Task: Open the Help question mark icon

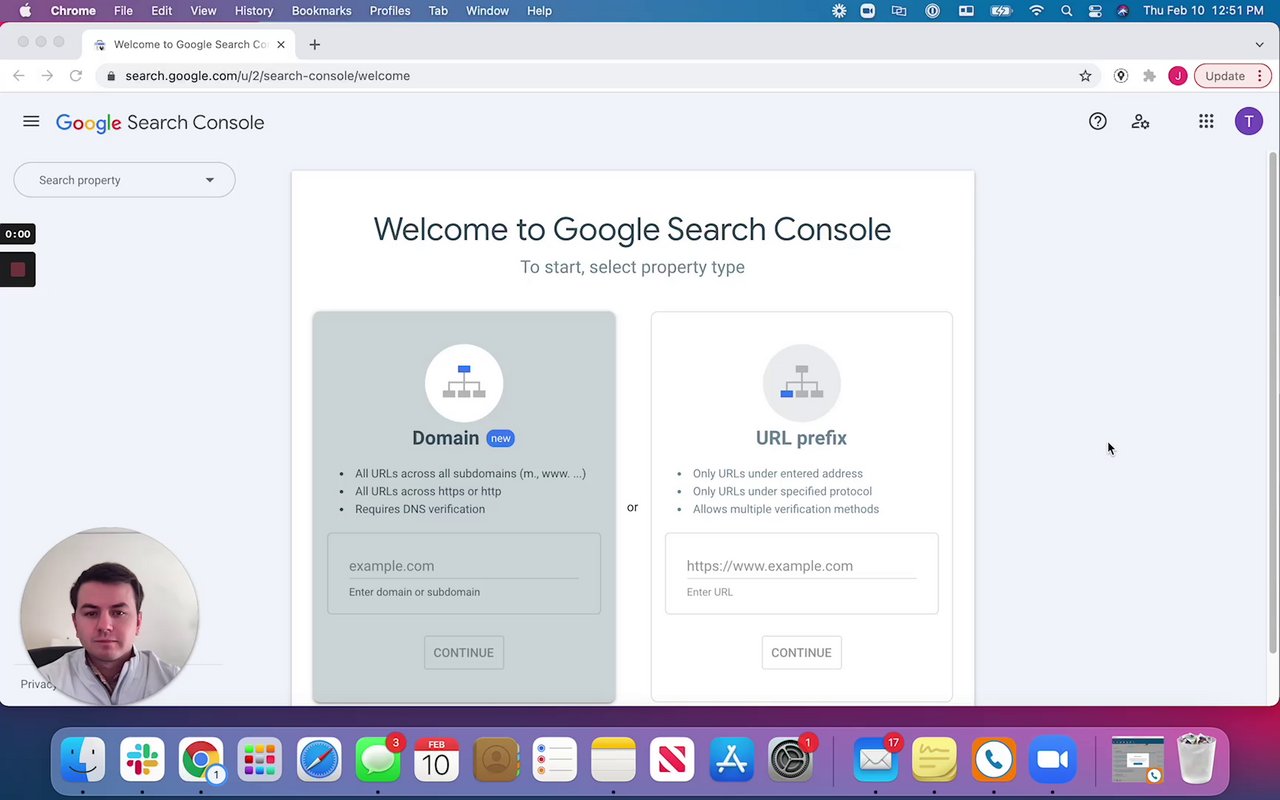Action: coord(1098,122)
